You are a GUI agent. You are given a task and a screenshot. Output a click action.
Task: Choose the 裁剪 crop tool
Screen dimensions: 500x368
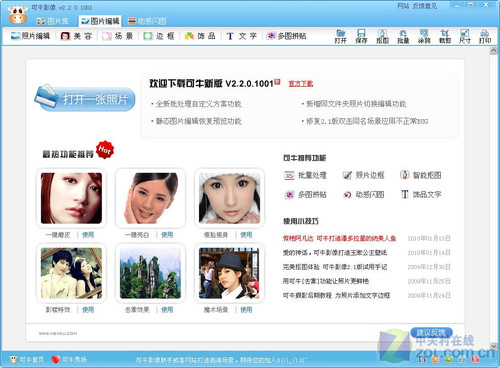coord(444,36)
